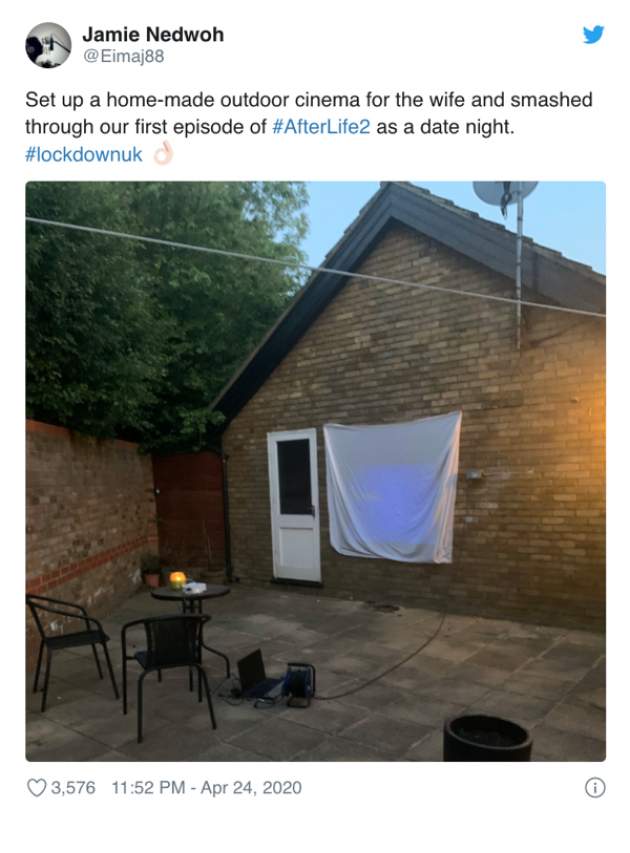
Task: Open the white sheet projector screen in photo
Action: pos(392,487)
